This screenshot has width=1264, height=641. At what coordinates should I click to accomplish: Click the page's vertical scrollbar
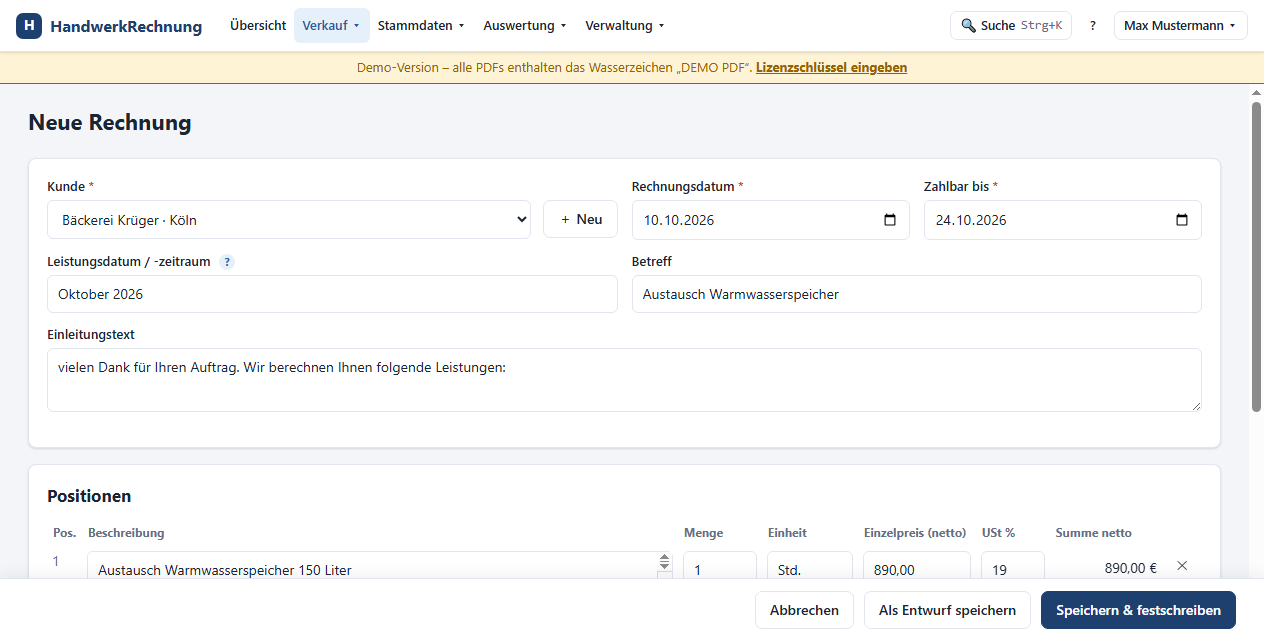pyautogui.click(x=1256, y=255)
